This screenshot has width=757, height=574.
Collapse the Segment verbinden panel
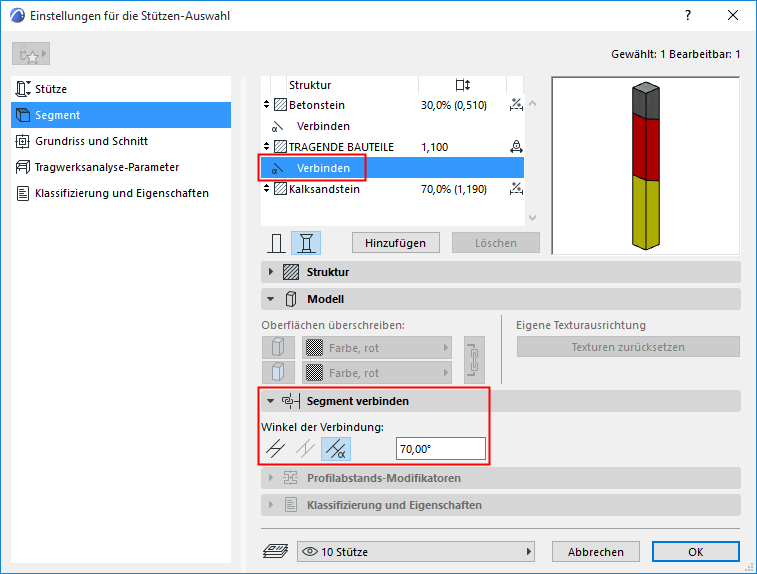click(x=271, y=401)
